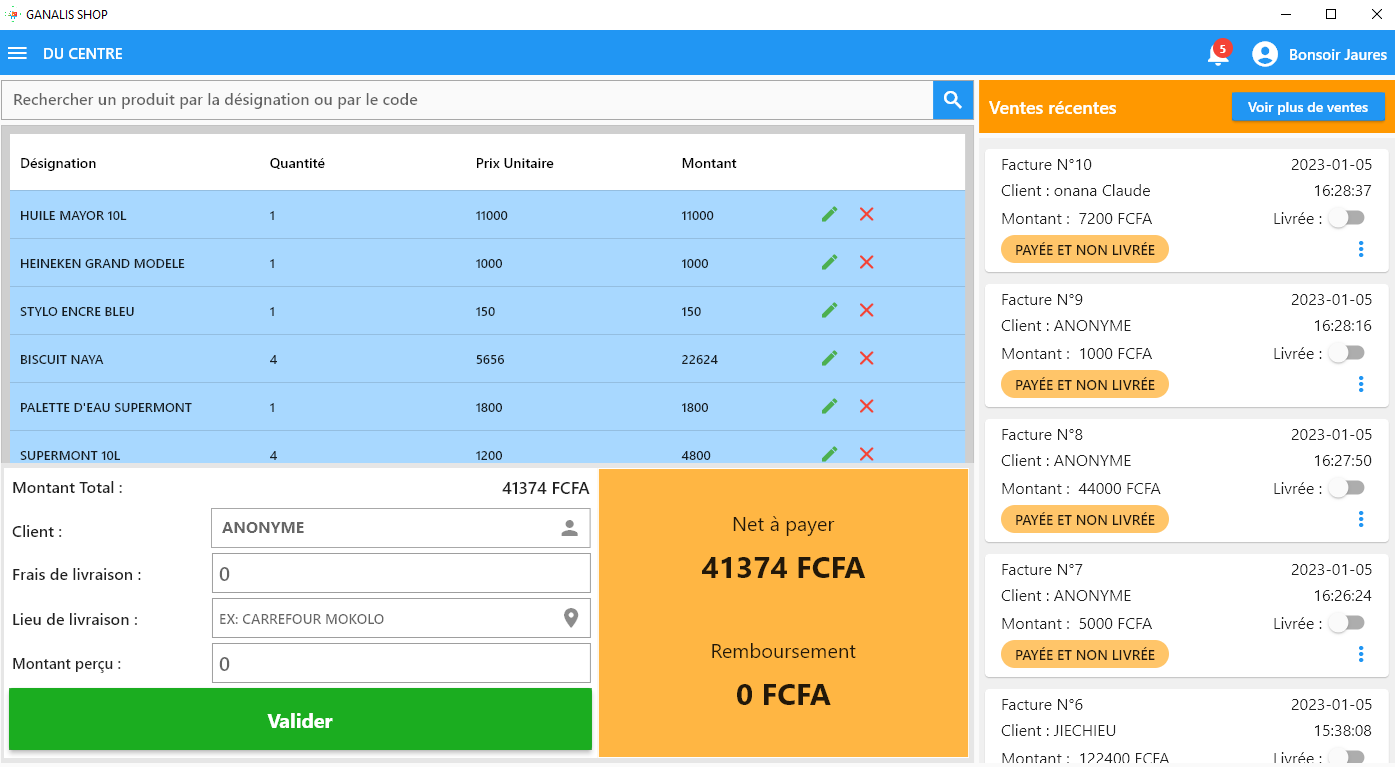This screenshot has width=1395, height=767.
Task: Click the Net à payer 41374 FCFA amount
Action: point(783,568)
